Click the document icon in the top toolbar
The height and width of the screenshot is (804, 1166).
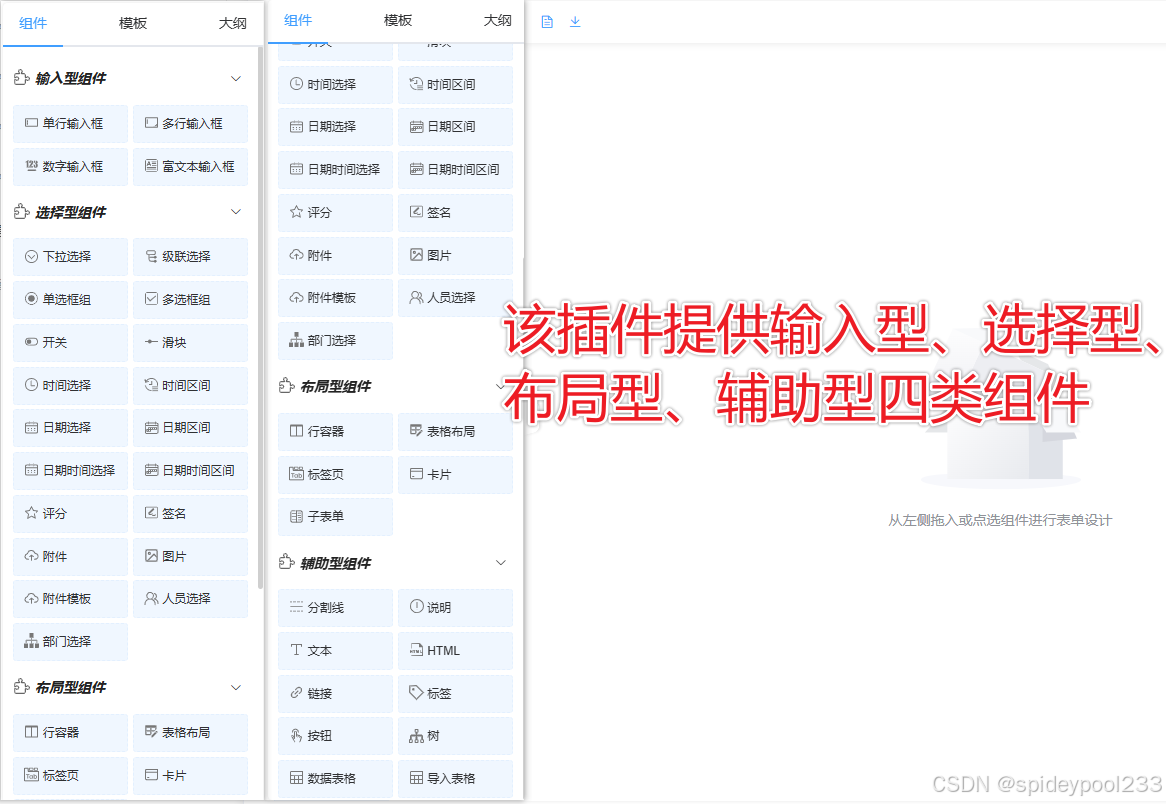click(547, 22)
